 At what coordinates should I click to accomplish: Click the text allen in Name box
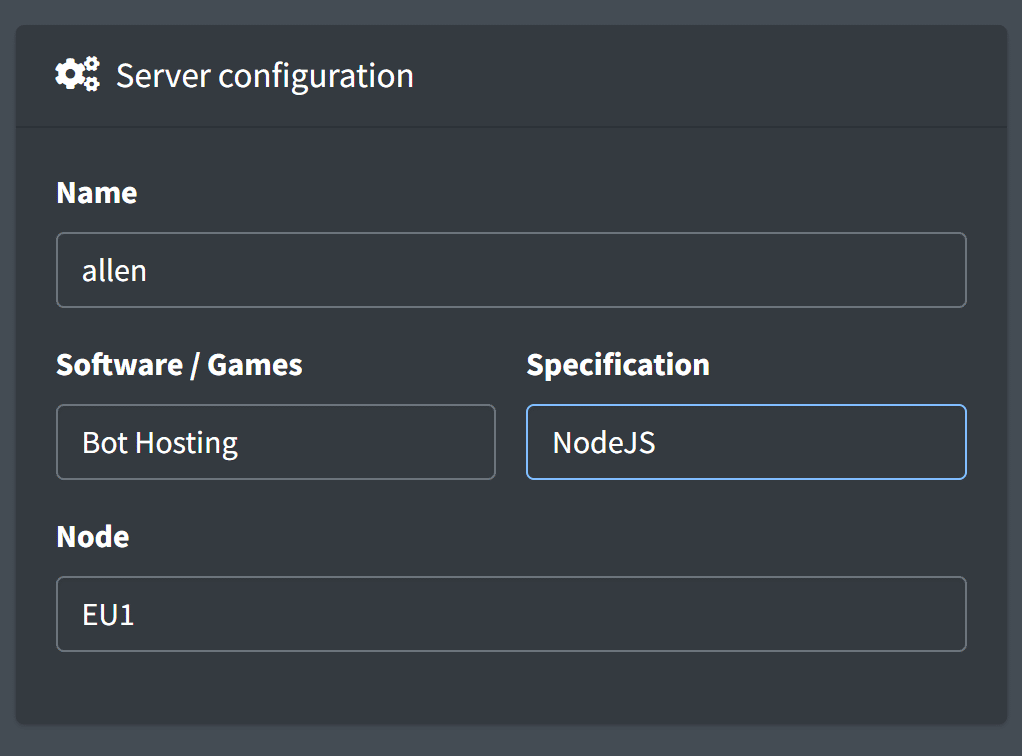coord(114,270)
